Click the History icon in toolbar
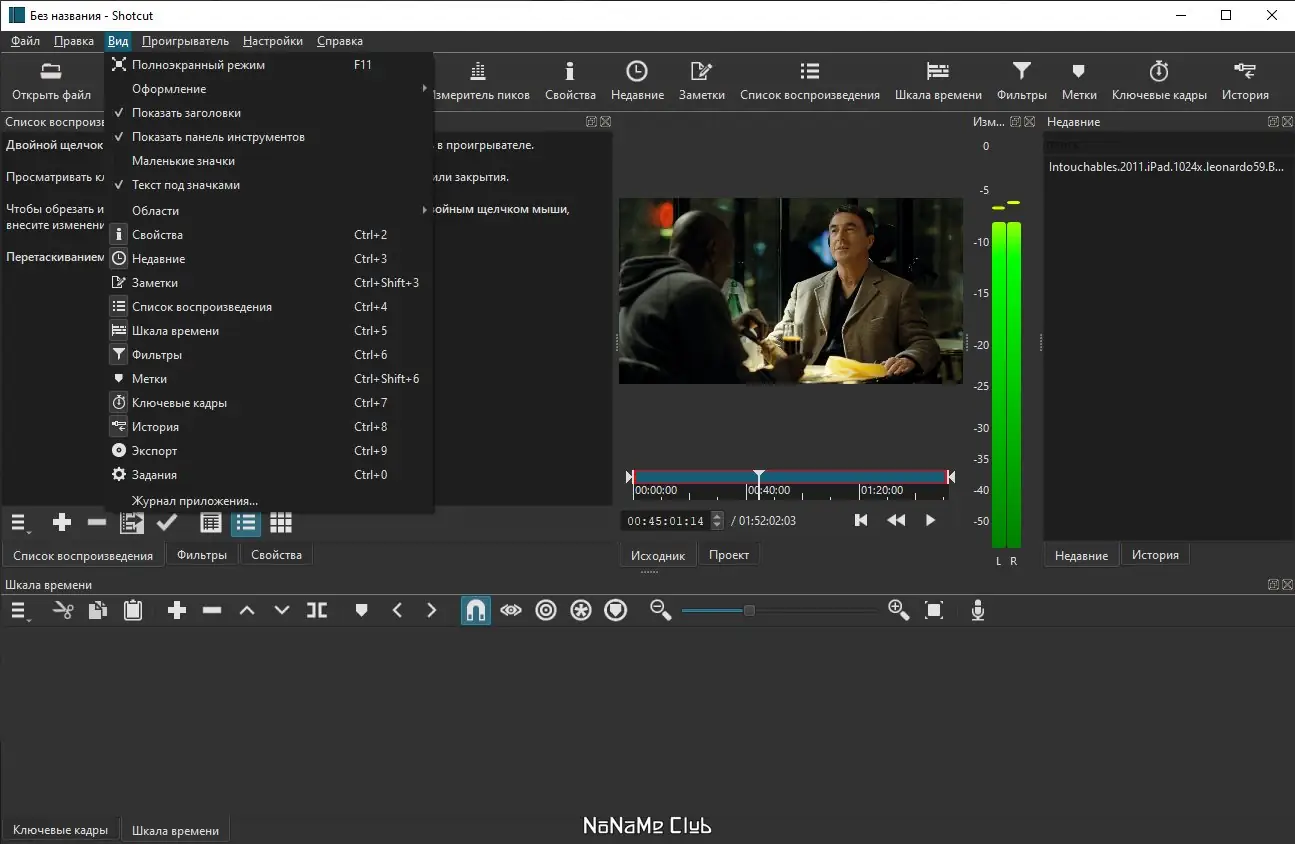 pos(1244,72)
